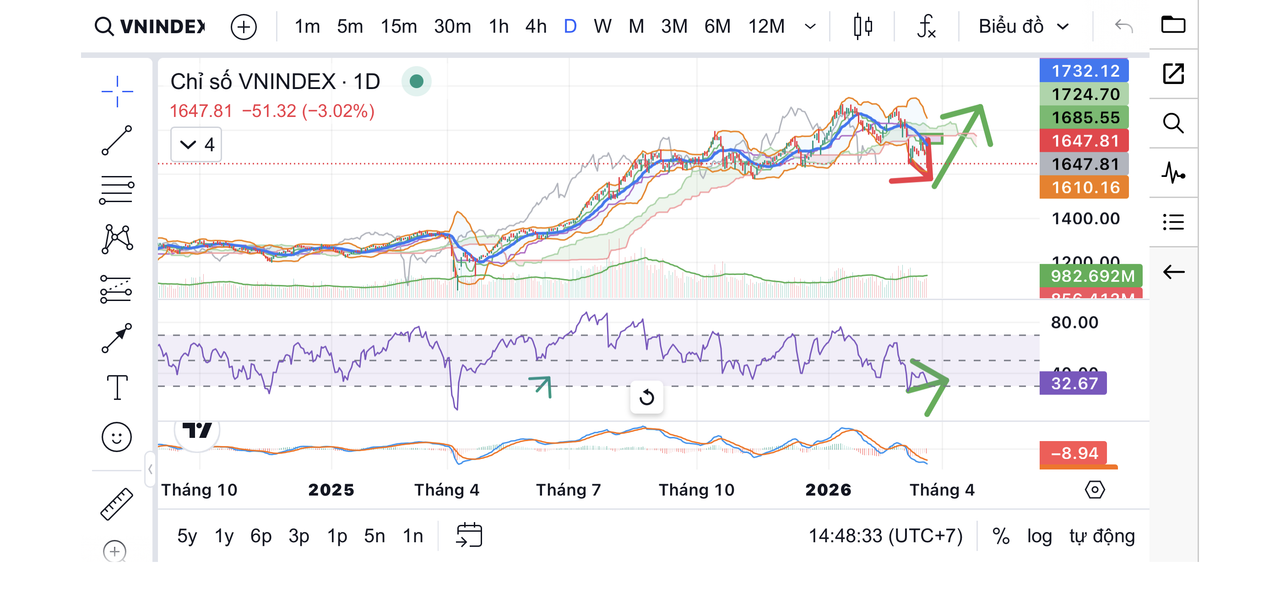Open the go to date calendar icon
The height and width of the screenshot is (591, 1280).
(x=469, y=536)
